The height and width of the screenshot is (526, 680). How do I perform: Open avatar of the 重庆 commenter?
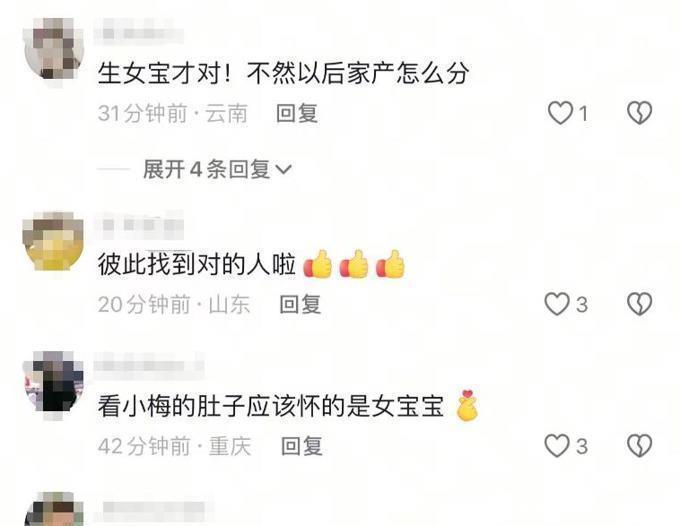tap(54, 382)
